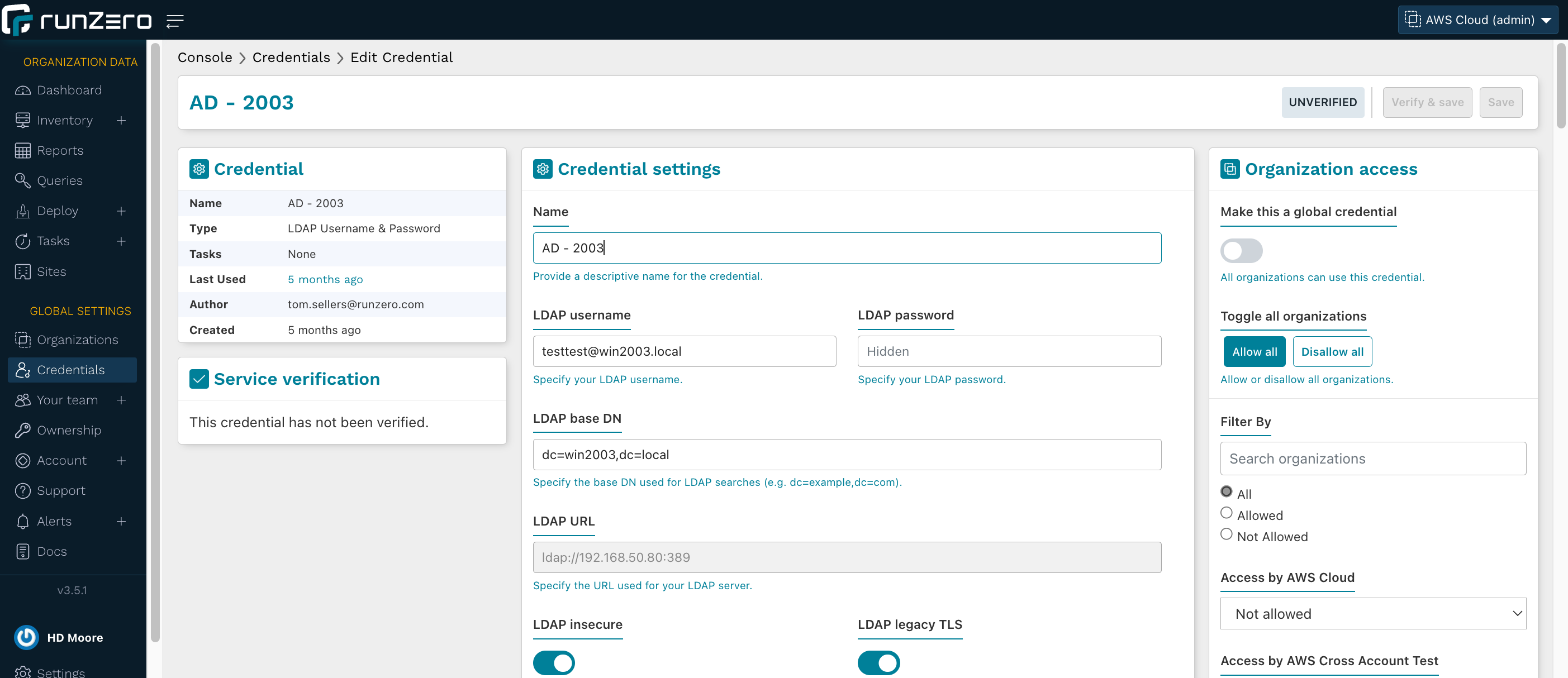Viewport: 1568px width, 678px height.
Task: Enable the global credential toggle
Action: [x=1241, y=251]
